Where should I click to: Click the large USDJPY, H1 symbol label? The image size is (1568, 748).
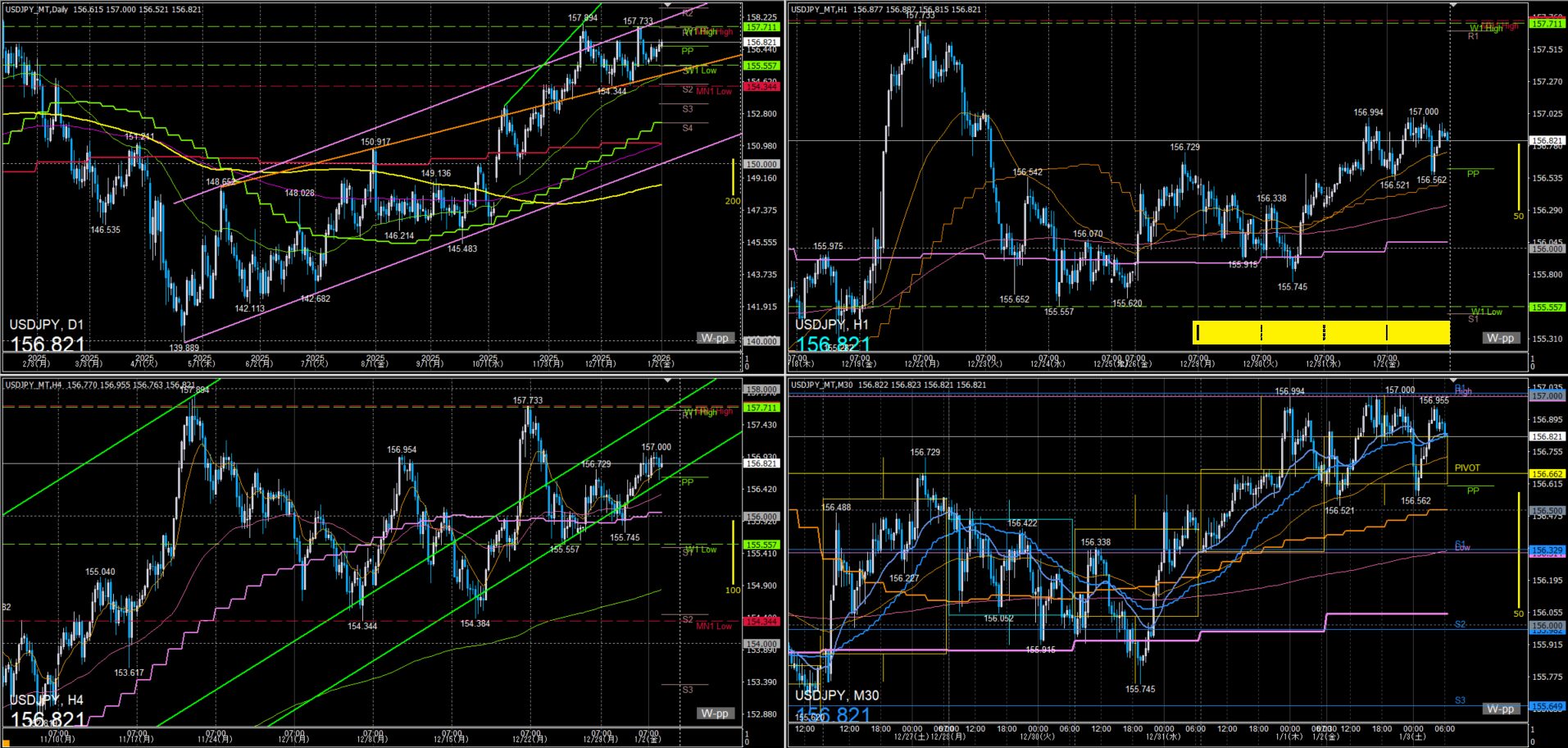(x=831, y=325)
